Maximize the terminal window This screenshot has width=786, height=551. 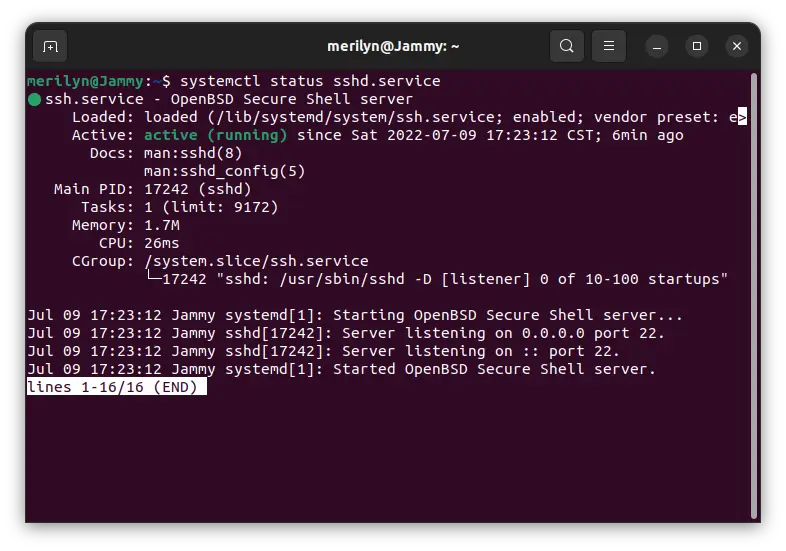(x=697, y=46)
